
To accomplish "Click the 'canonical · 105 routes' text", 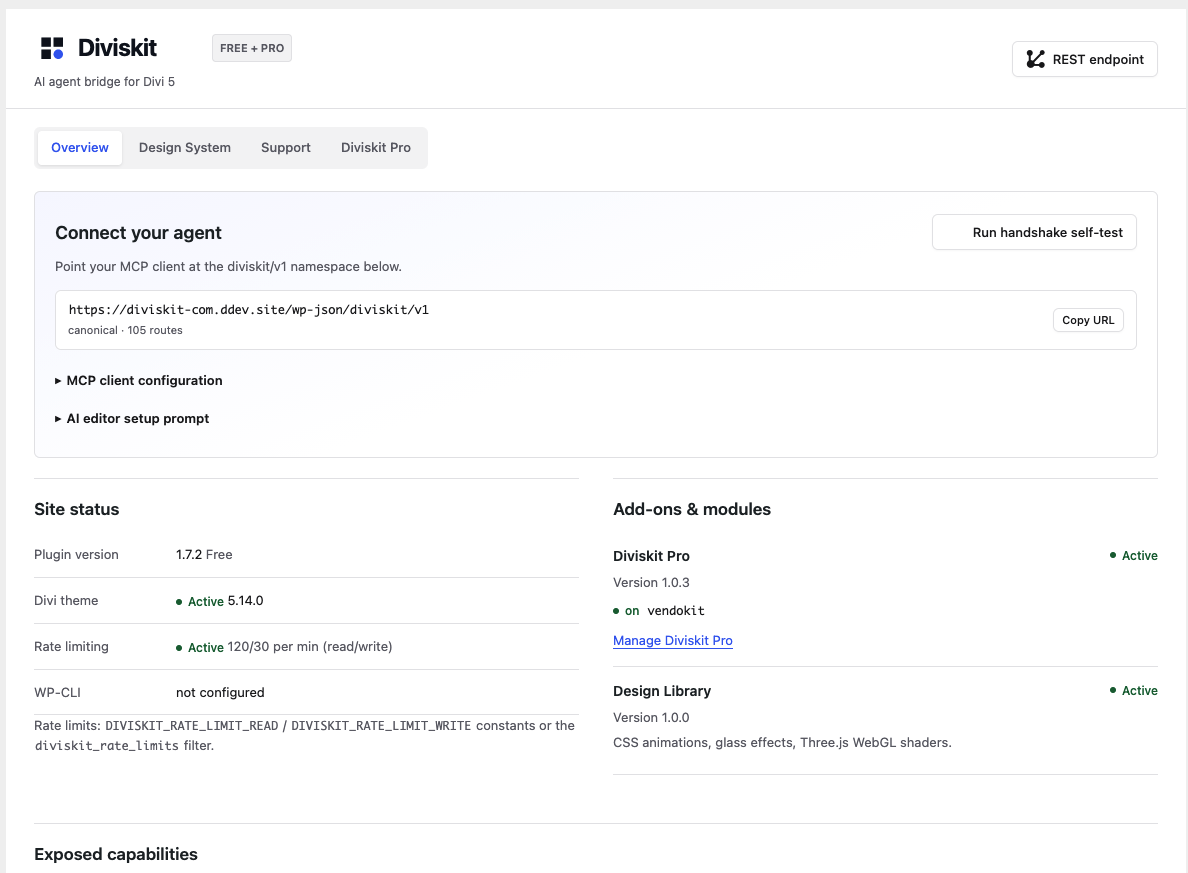I will pyautogui.click(x=125, y=330).
